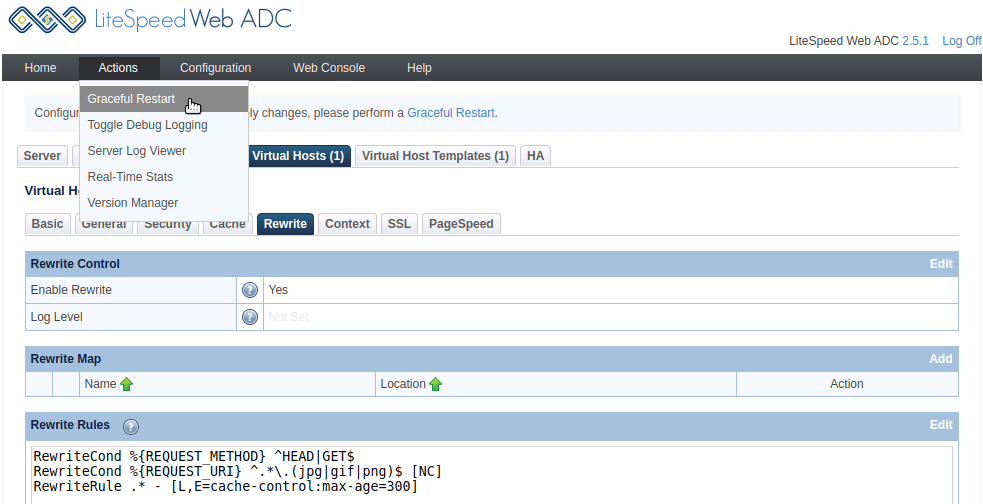Click the Location column header text
Image resolution: width=983 pixels, height=504 pixels.
coord(403,384)
